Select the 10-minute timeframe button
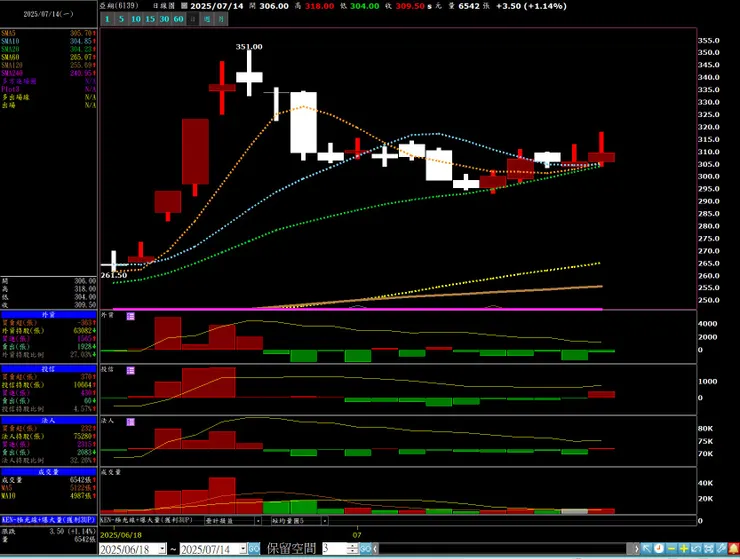The height and width of the screenshot is (559, 740). tap(136, 19)
